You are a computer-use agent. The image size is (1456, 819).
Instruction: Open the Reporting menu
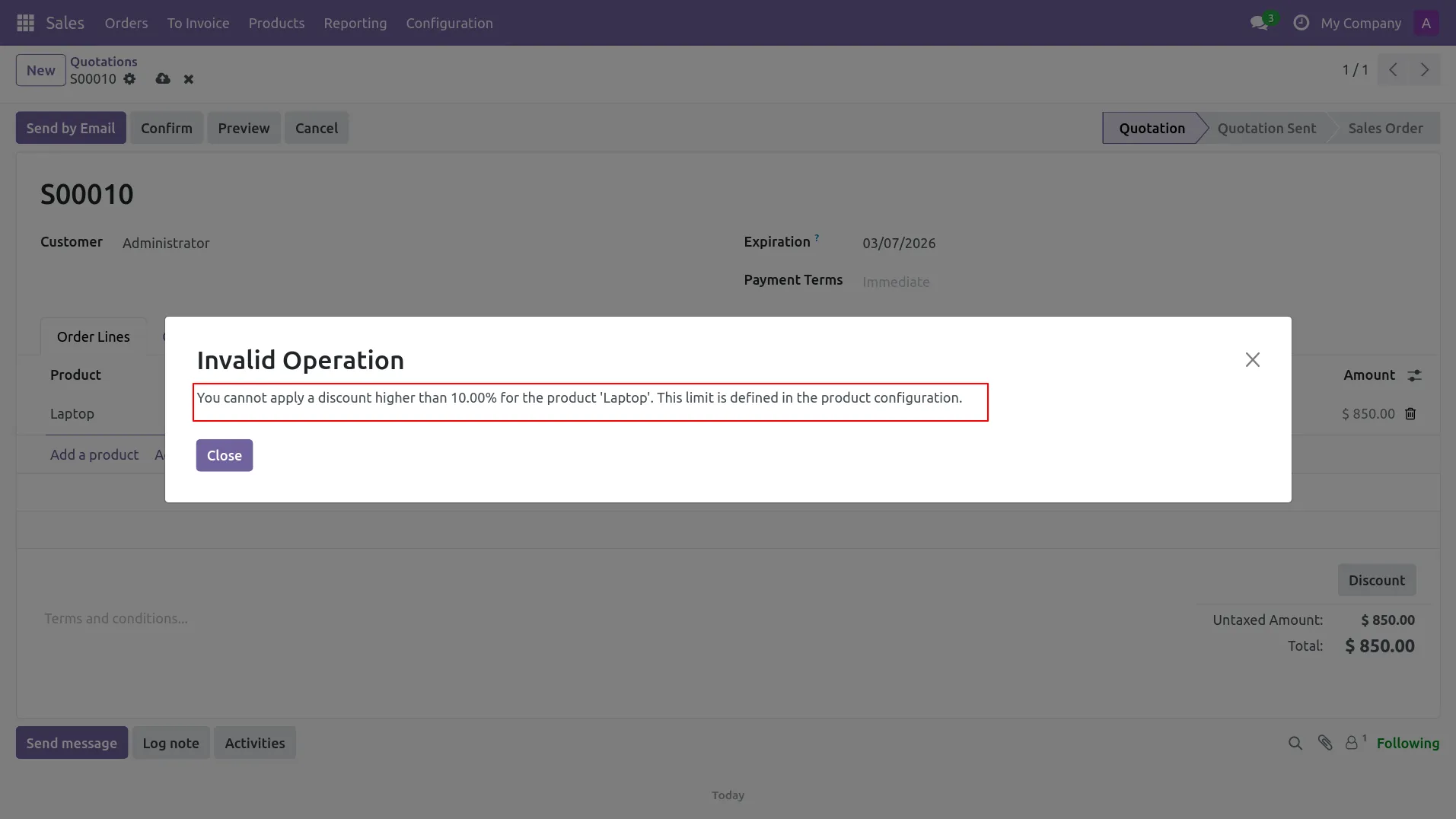355,23
